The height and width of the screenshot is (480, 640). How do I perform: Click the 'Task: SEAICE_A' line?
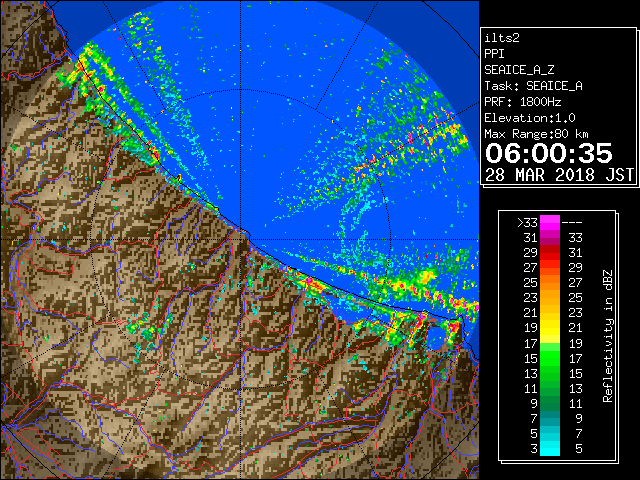click(533, 86)
